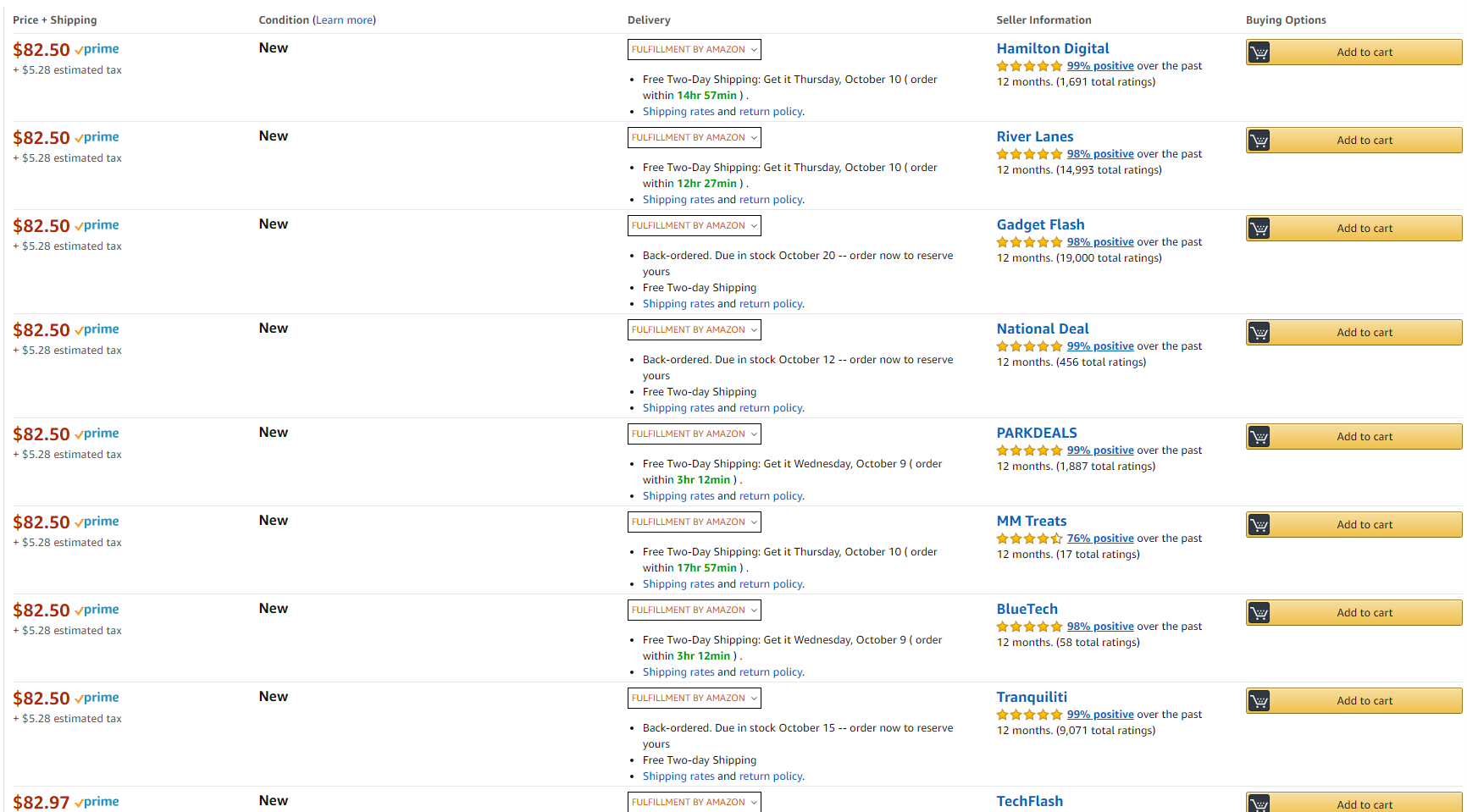The width and height of the screenshot is (1467, 812).
Task: Open the Learn more condition link
Action: (x=344, y=20)
